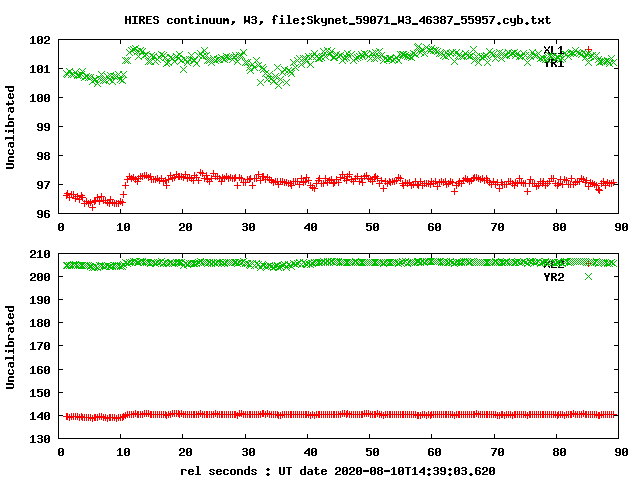Image resolution: width=640 pixels, height=480 pixels.
Task: Click the y-axis tick value 98
Action: click(43, 156)
